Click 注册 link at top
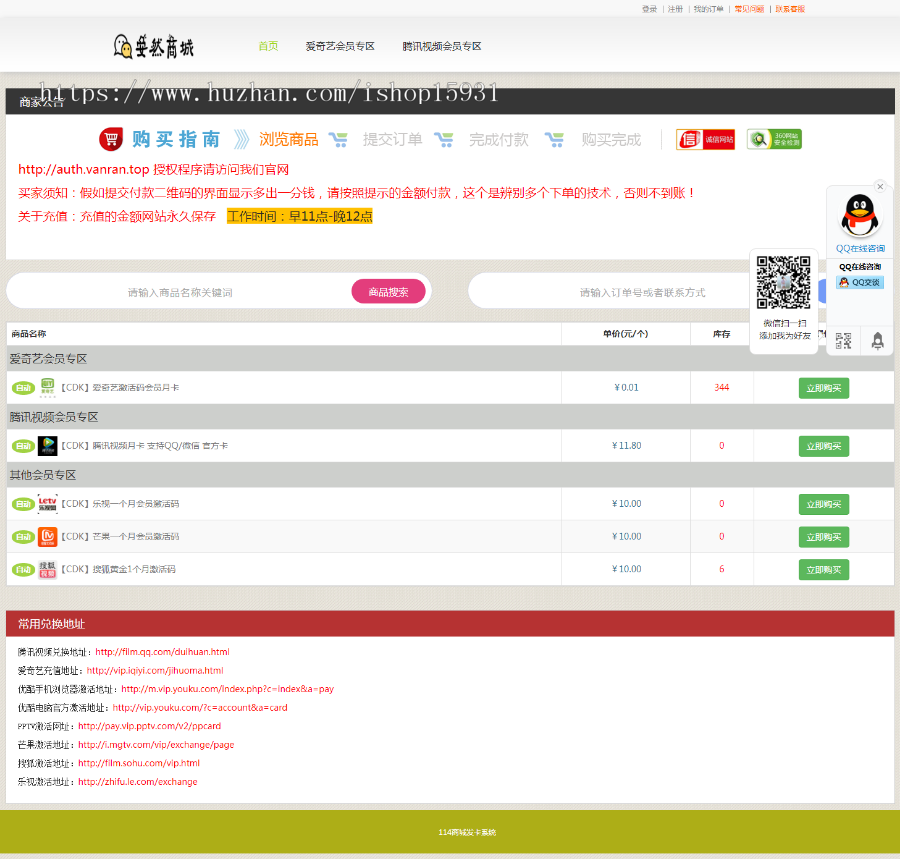 [675, 9]
